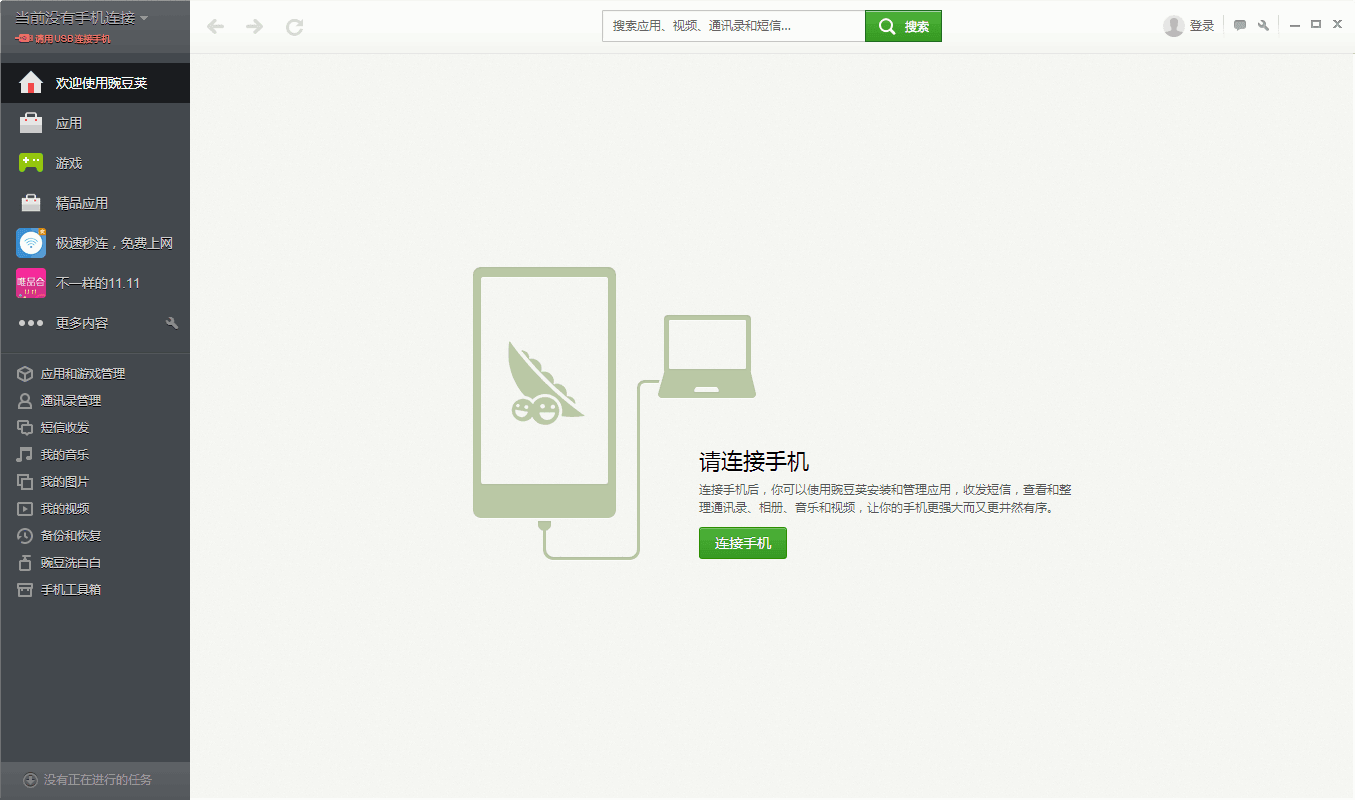1355x800 pixels.
Task: Open 极速秒连，免费上网 entry
Action: (95, 243)
